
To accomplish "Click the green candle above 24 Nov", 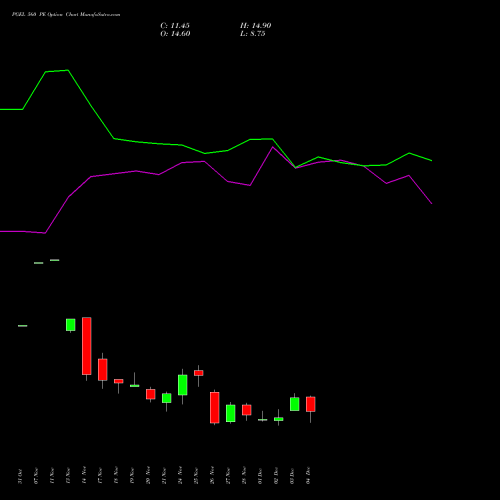I will (x=183, y=385).
